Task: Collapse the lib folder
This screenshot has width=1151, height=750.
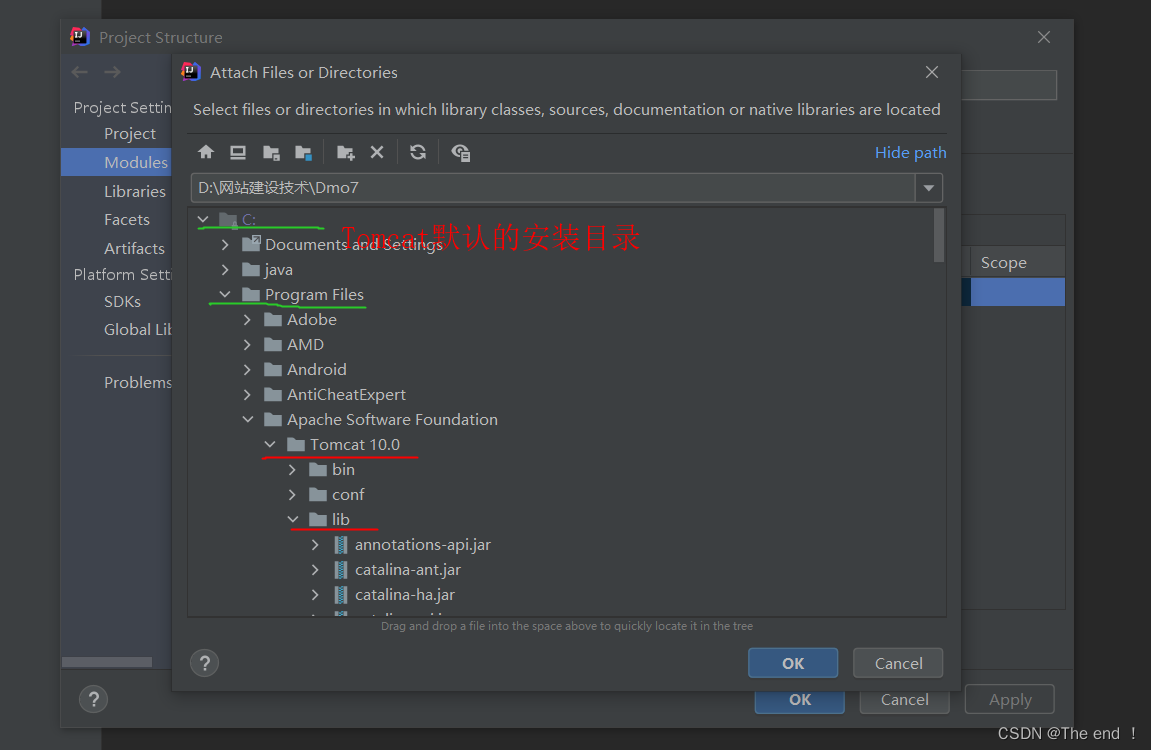Action: click(x=293, y=519)
